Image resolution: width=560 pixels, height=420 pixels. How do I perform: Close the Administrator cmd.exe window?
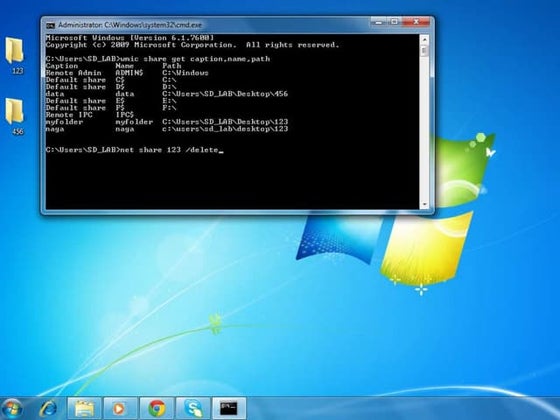(x=416, y=22)
